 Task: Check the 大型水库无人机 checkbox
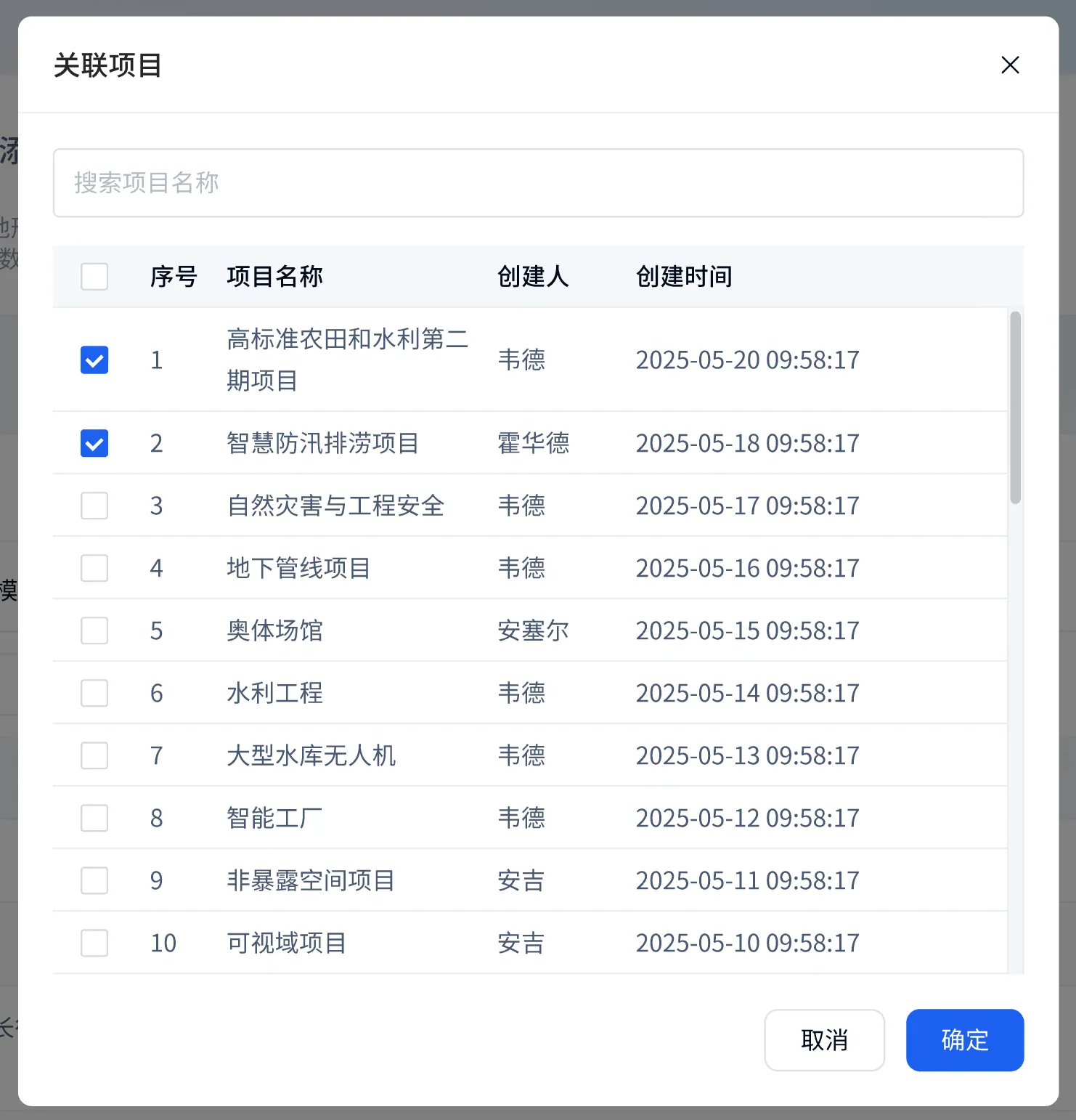coord(94,755)
